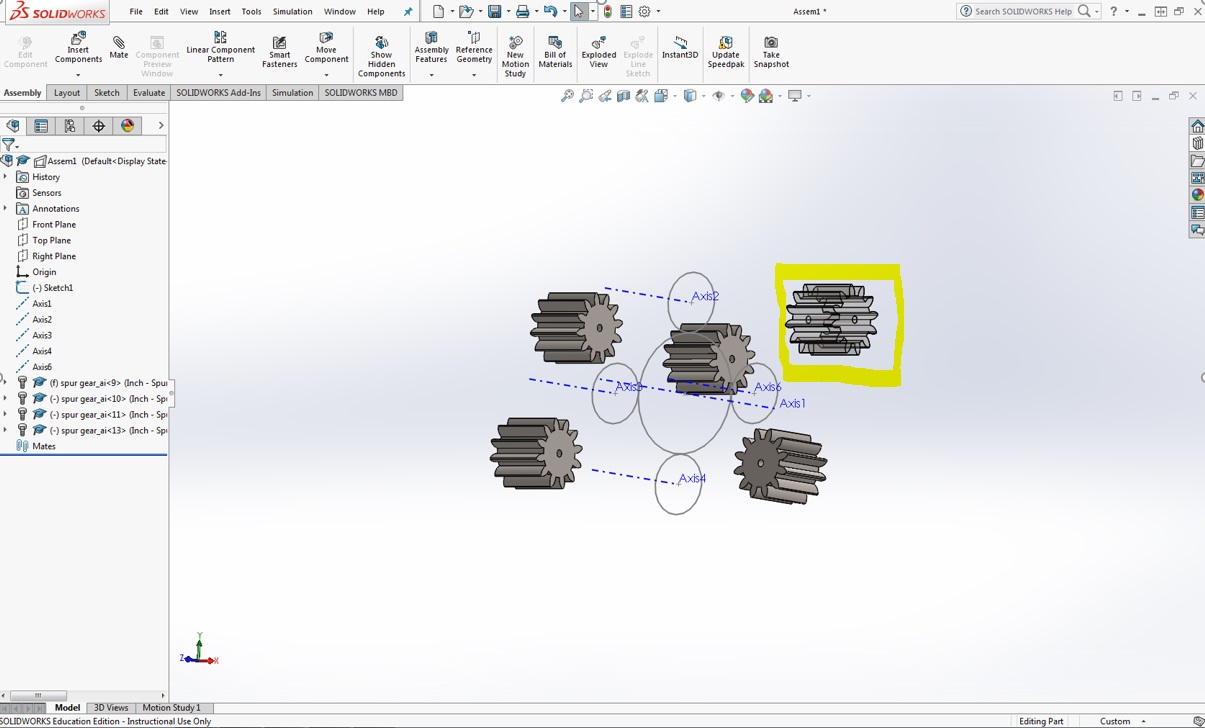The height and width of the screenshot is (728, 1205).
Task: Click Show Hidden Components
Action: [381, 57]
